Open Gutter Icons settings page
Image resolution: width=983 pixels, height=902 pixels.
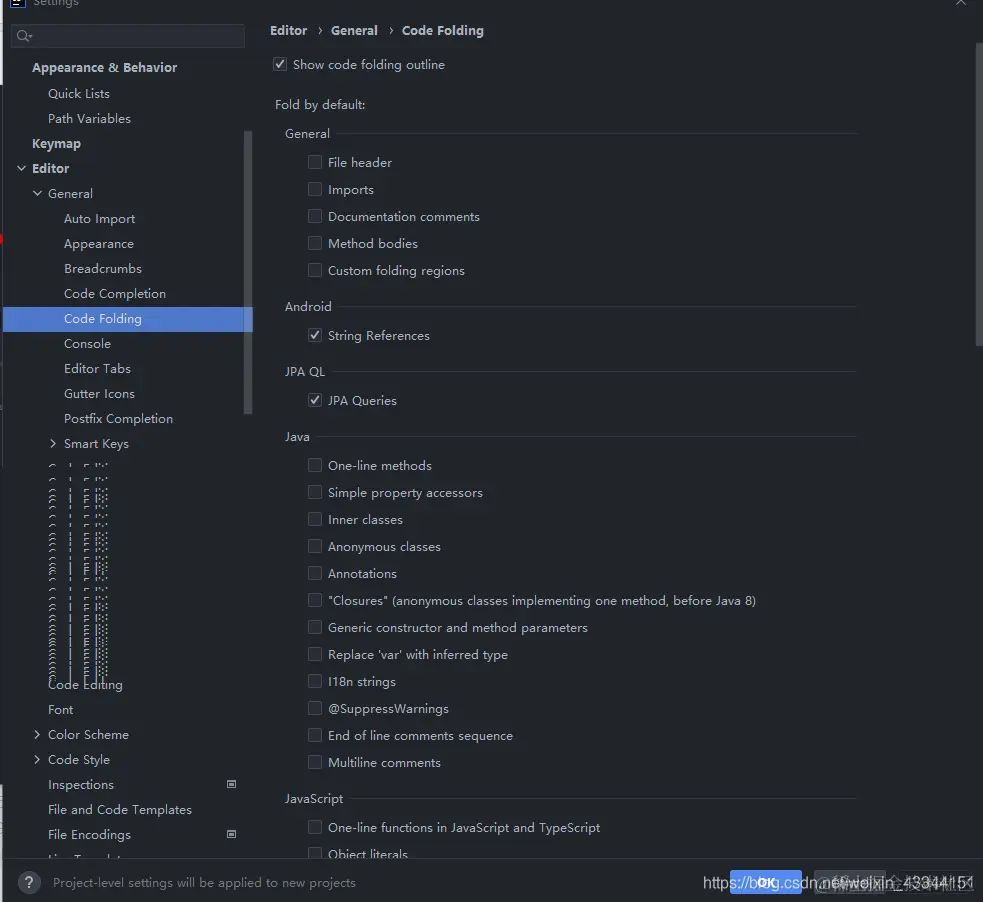99,394
